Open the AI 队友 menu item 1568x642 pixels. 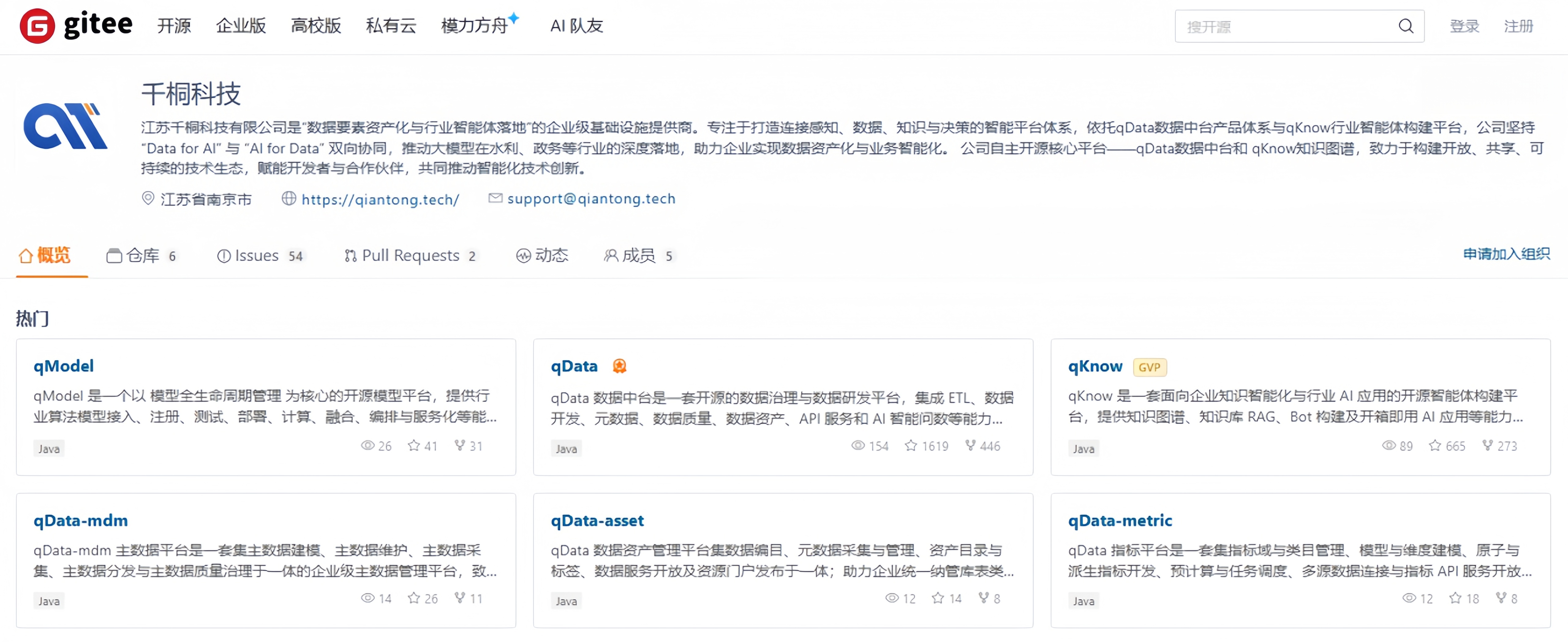click(576, 26)
